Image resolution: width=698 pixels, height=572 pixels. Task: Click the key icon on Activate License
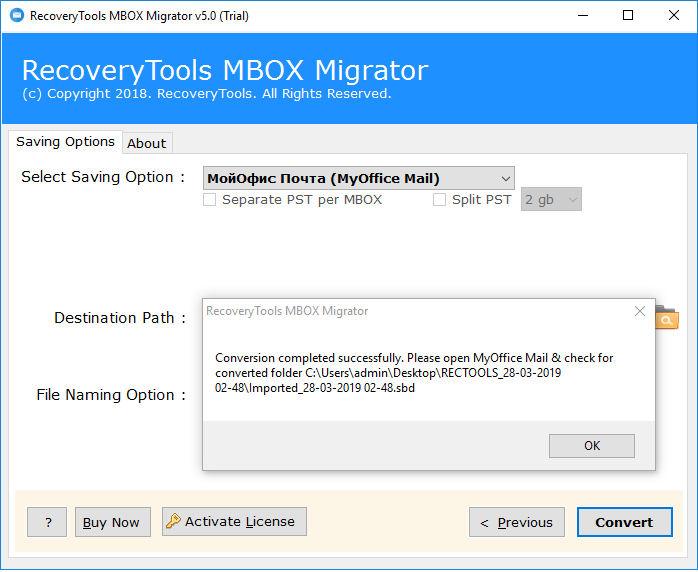[x=174, y=521]
